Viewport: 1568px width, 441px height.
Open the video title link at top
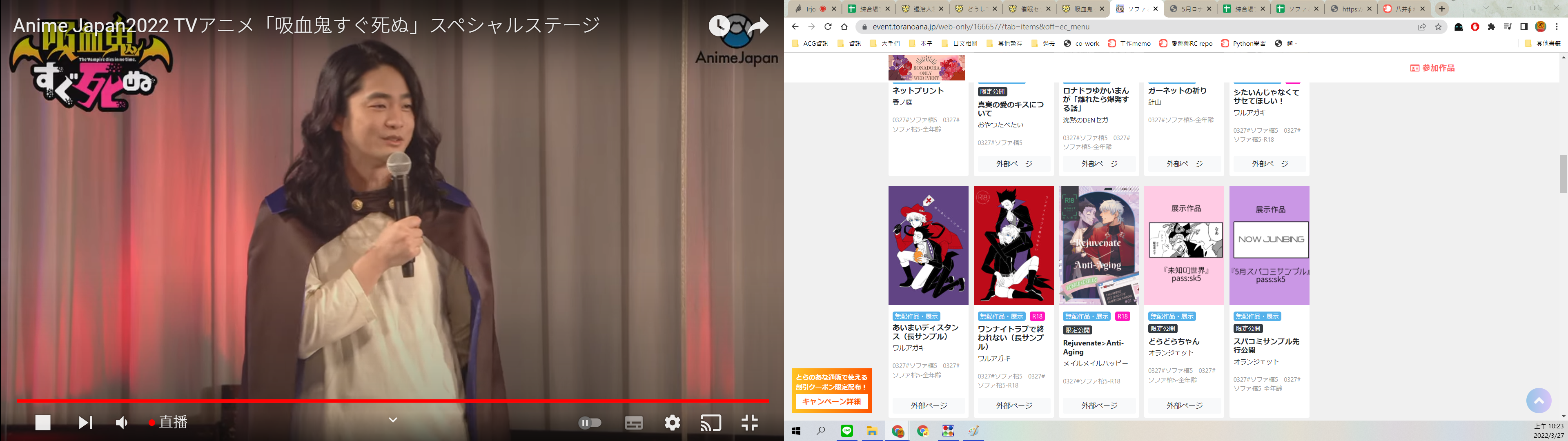pyautogui.click(x=307, y=26)
